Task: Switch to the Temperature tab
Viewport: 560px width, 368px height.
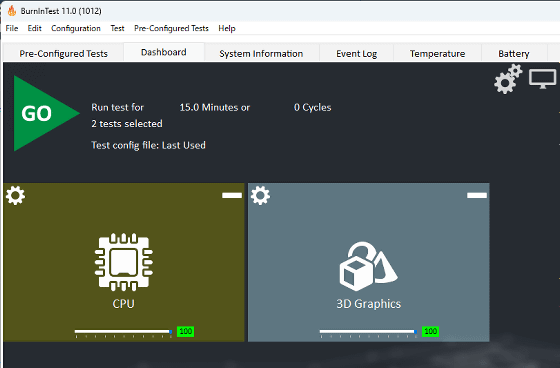Action: pyautogui.click(x=437, y=54)
